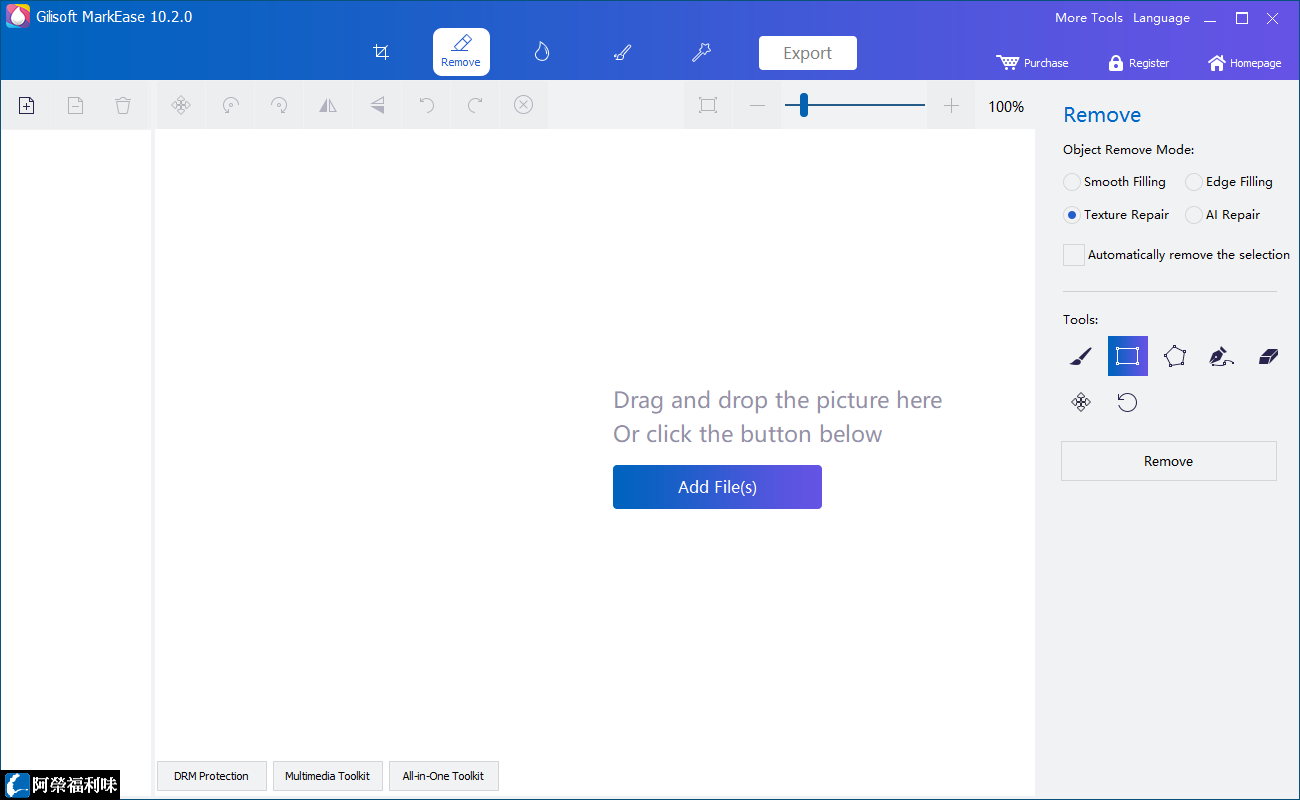Click the cancel circled X icon
Screen dimensions: 1300x800
pos(524,105)
